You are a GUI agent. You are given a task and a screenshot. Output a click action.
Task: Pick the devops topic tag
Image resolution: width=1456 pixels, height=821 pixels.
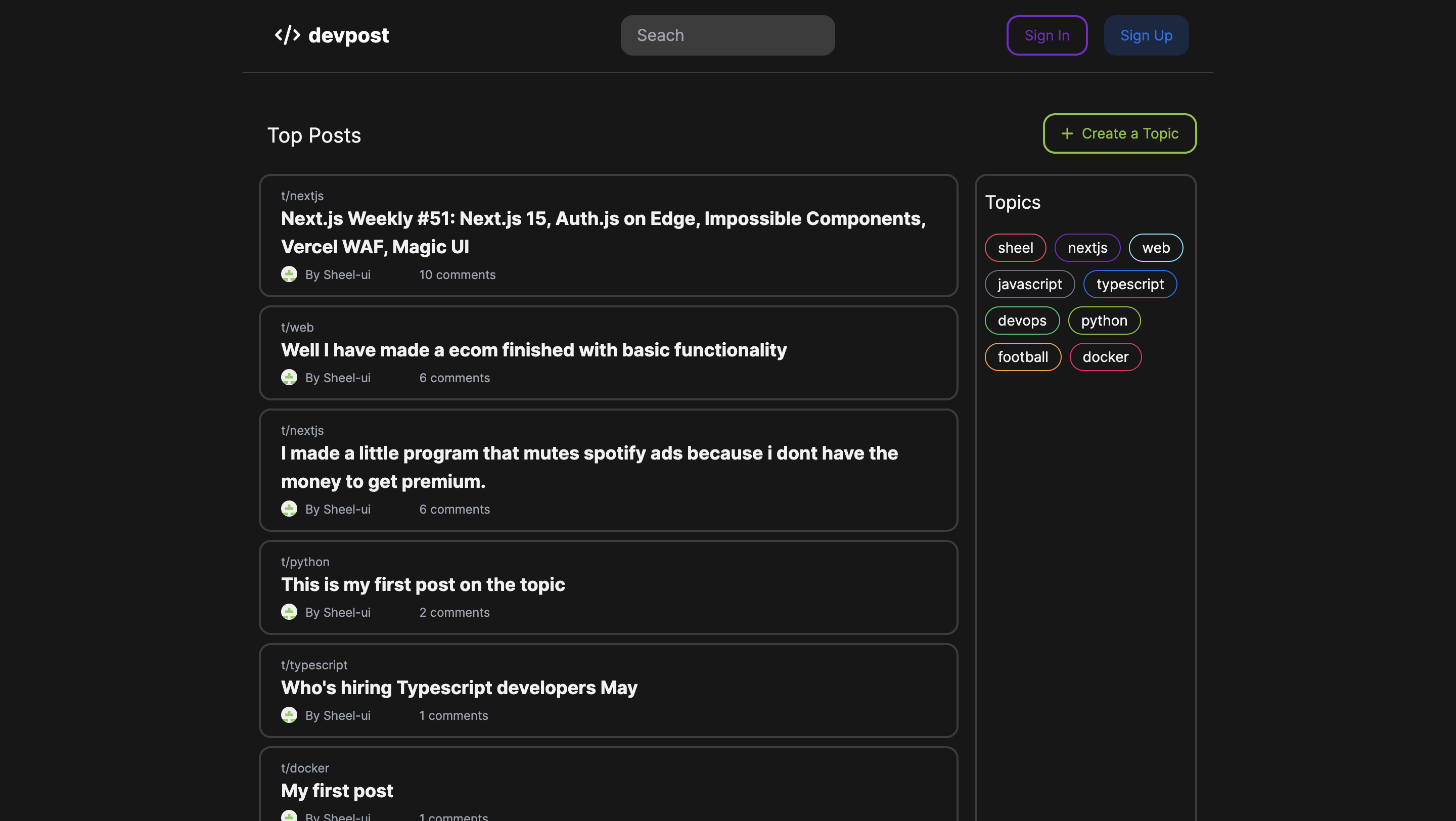pyautogui.click(x=1021, y=321)
